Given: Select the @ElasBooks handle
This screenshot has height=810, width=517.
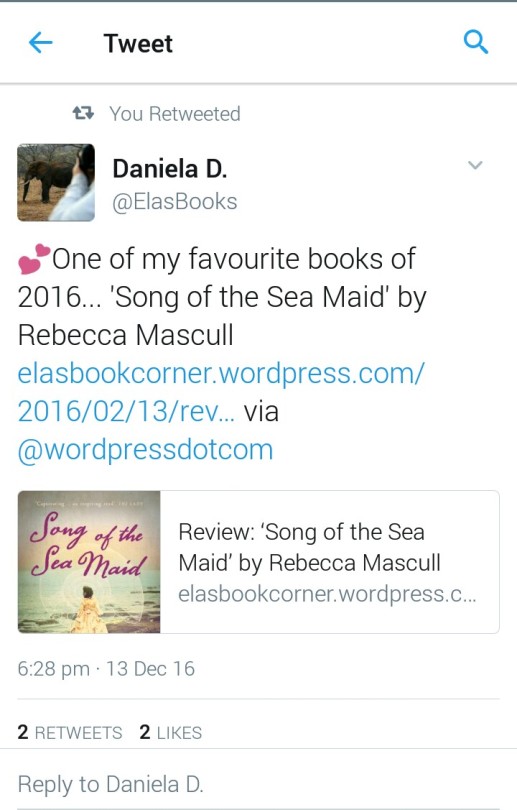Looking at the screenshot, I should [x=175, y=201].
